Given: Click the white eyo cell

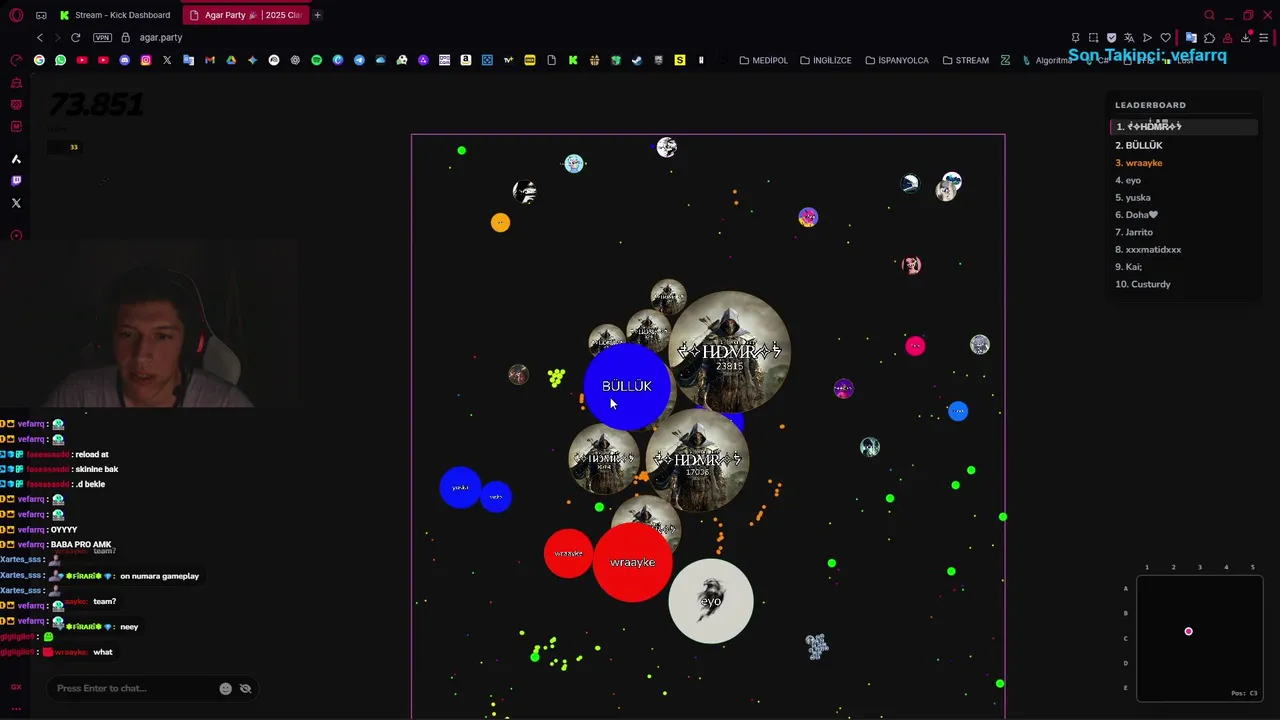Looking at the screenshot, I should (711, 601).
